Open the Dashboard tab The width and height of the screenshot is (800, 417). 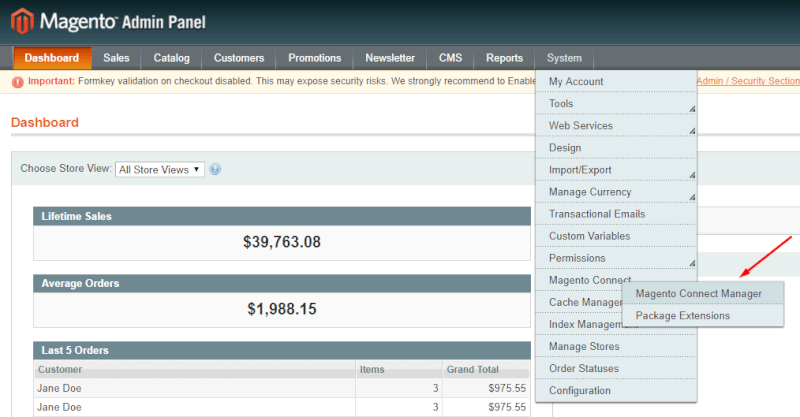pyautogui.click(x=52, y=58)
